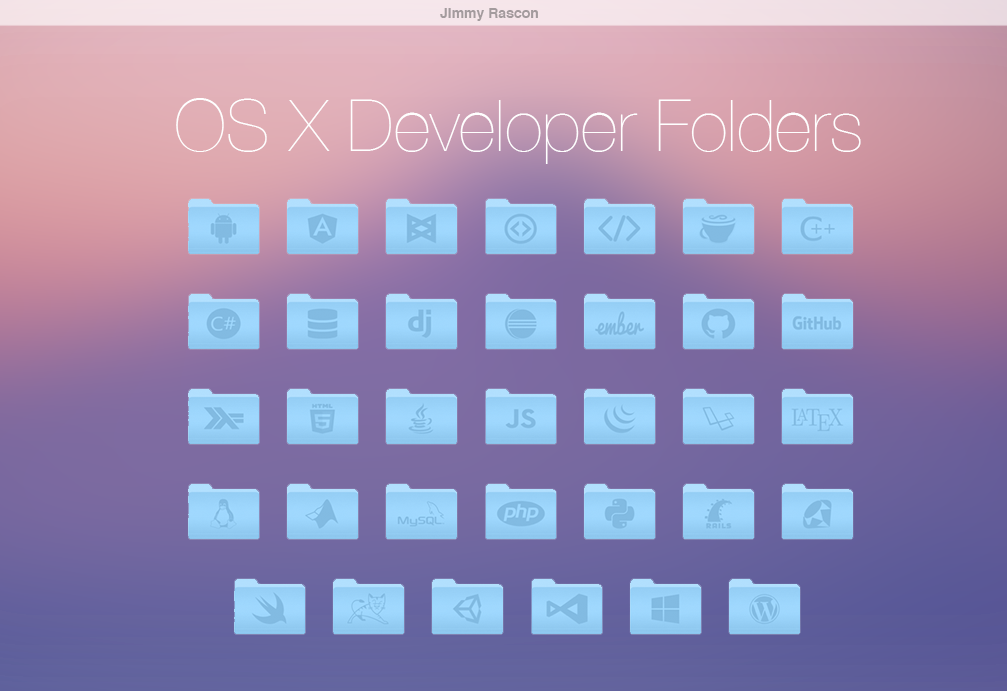Select the JS folder
1007x691 pixels.
[x=520, y=417]
